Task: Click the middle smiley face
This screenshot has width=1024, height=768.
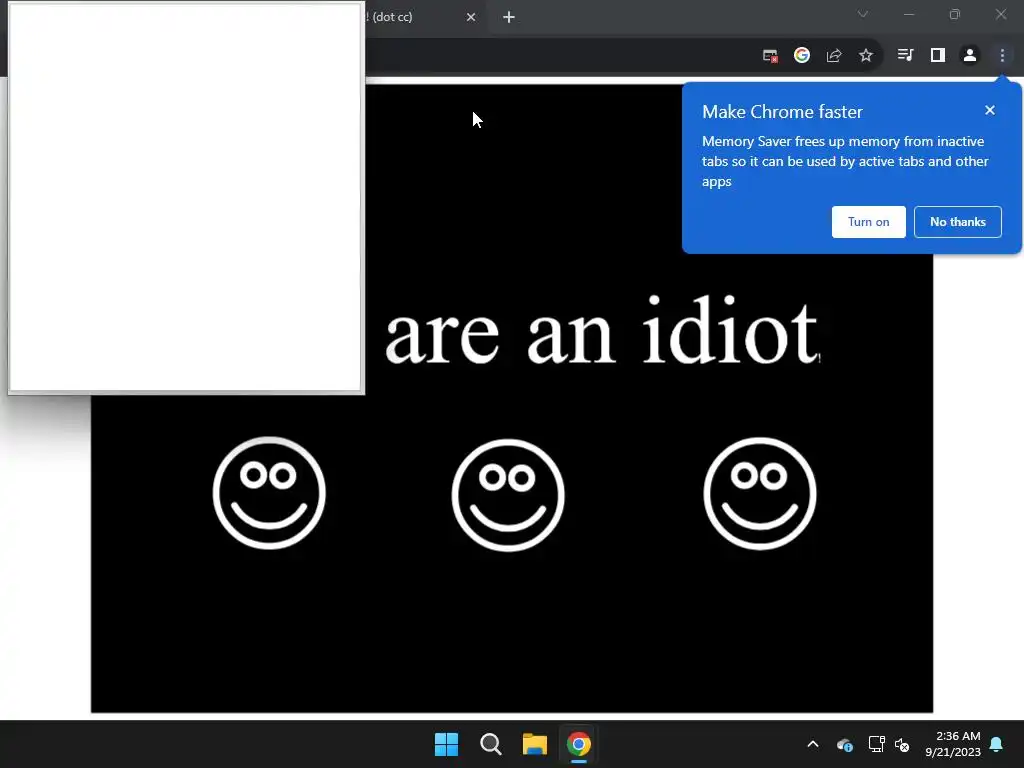Action: [x=508, y=495]
